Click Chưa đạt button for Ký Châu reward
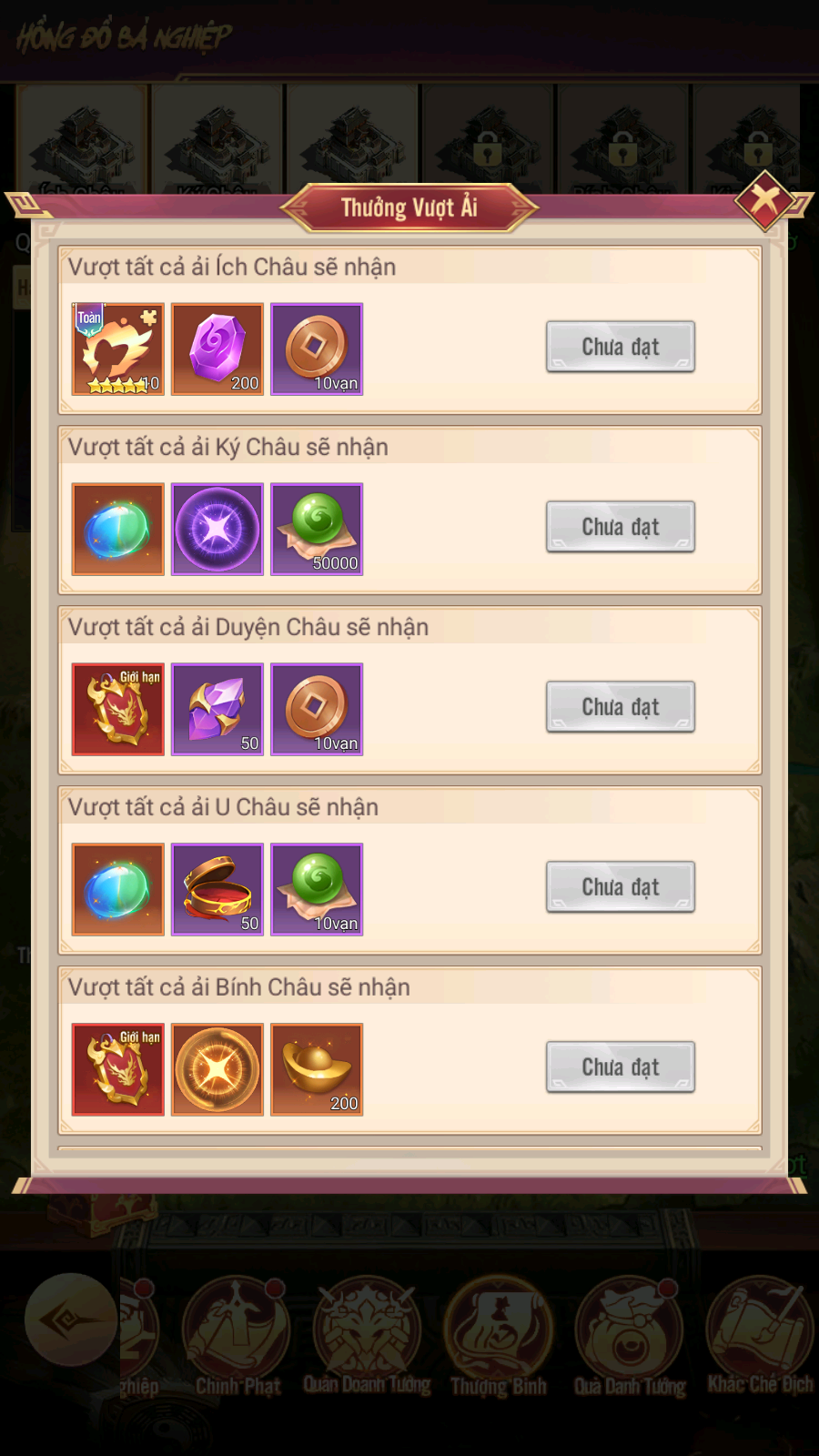This screenshot has height=1456, width=819. coord(621,527)
